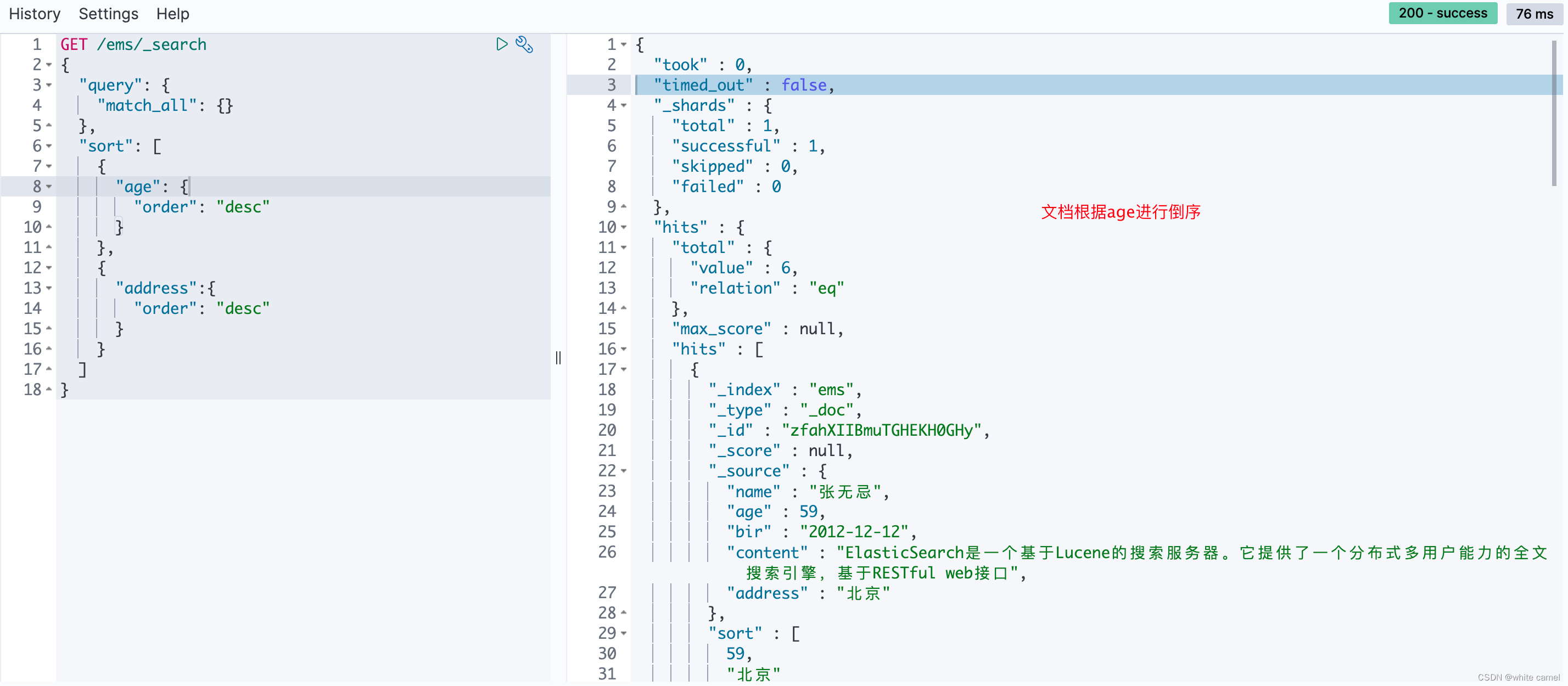Screen dimensions: 1568x686
Task: Collapse "hits" array at response line 16
Action: [x=624, y=349]
